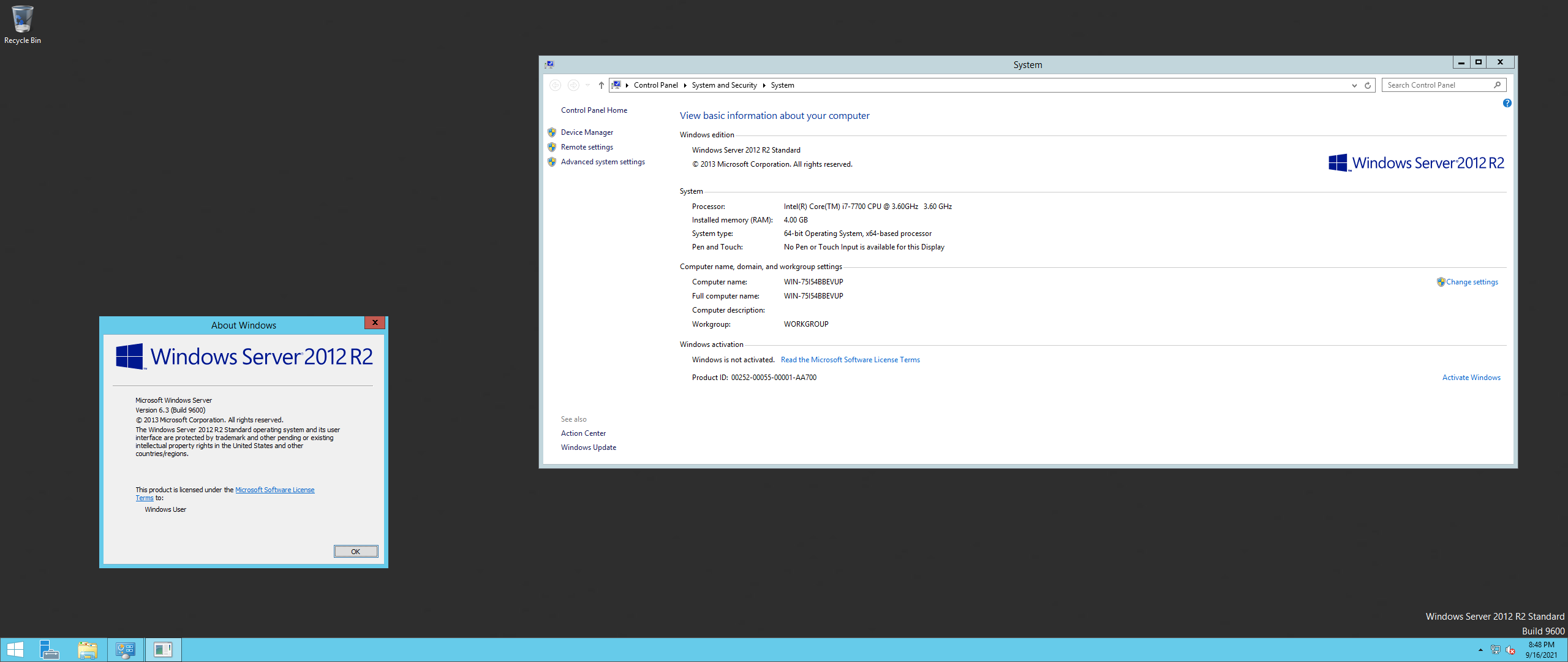The height and width of the screenshot is (662, 1568).
Task: Click the 4.00 GB installed memory value
Action: (796, 220)
